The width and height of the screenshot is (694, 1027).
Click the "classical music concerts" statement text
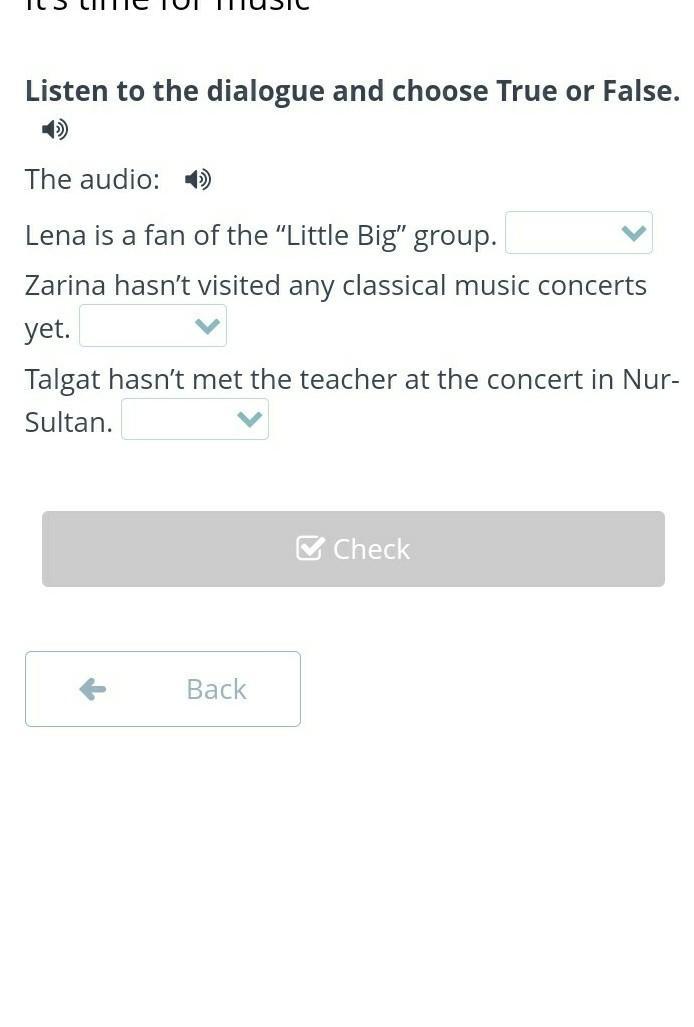point(336,307)
